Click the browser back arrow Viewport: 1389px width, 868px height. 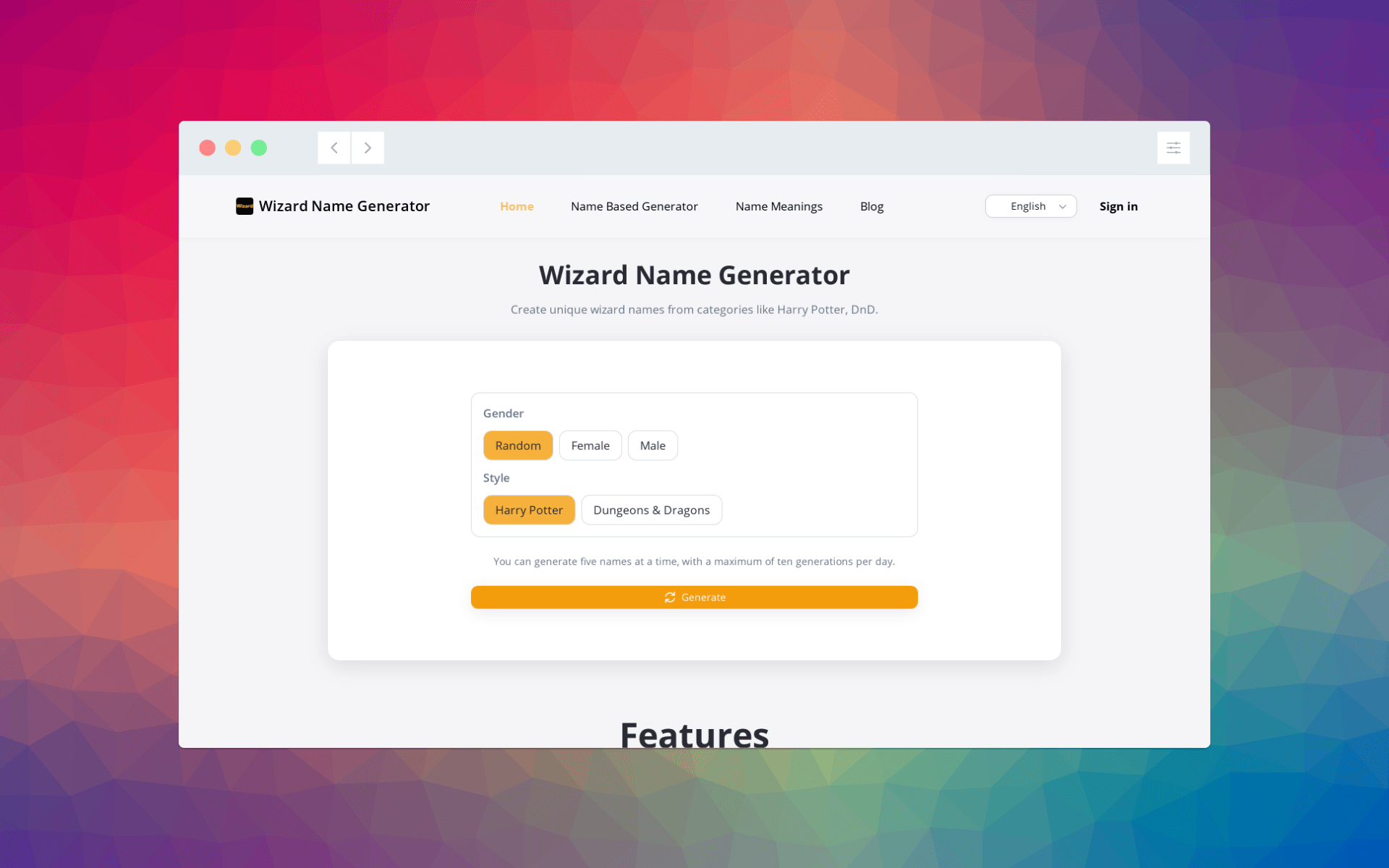coord(334,148)
